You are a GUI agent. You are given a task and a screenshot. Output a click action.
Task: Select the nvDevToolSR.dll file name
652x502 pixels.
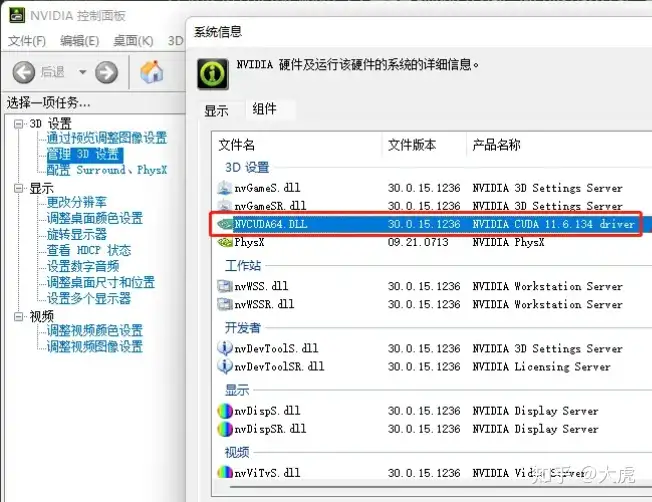point(279,366)
